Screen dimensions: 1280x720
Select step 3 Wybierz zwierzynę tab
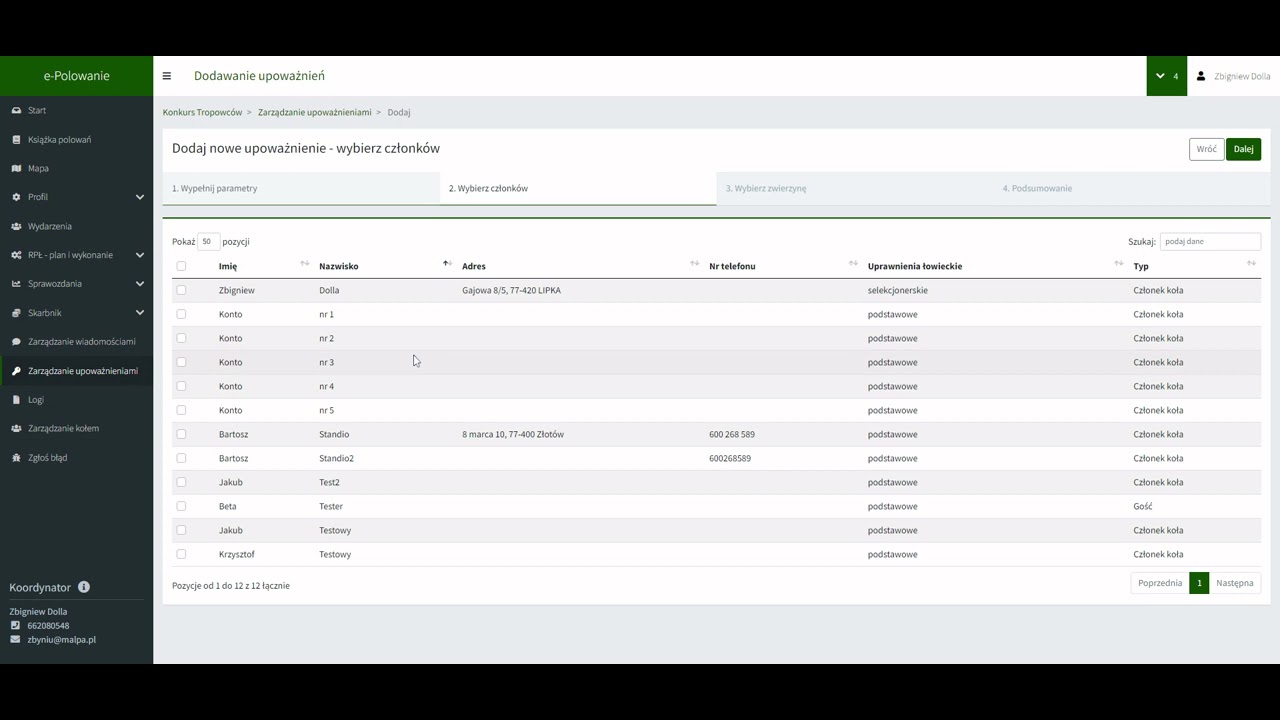[855, 188]
